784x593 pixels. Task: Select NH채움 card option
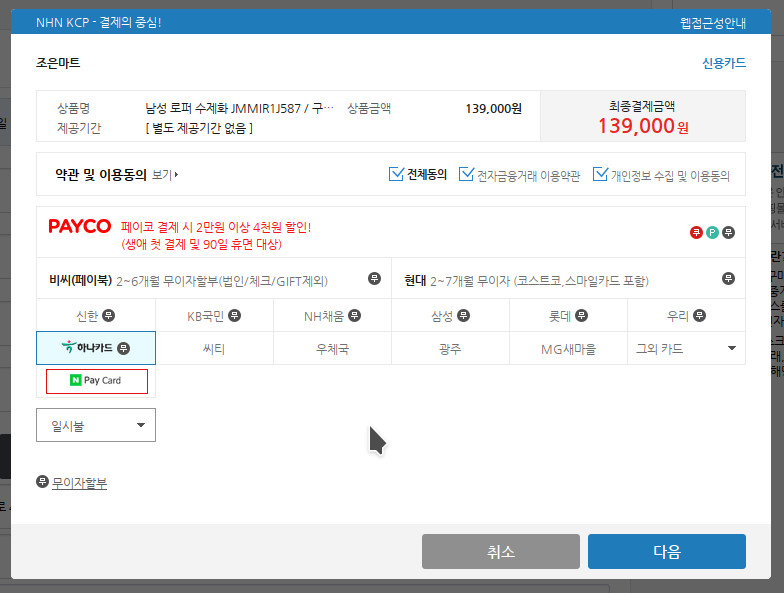point(332,316)
